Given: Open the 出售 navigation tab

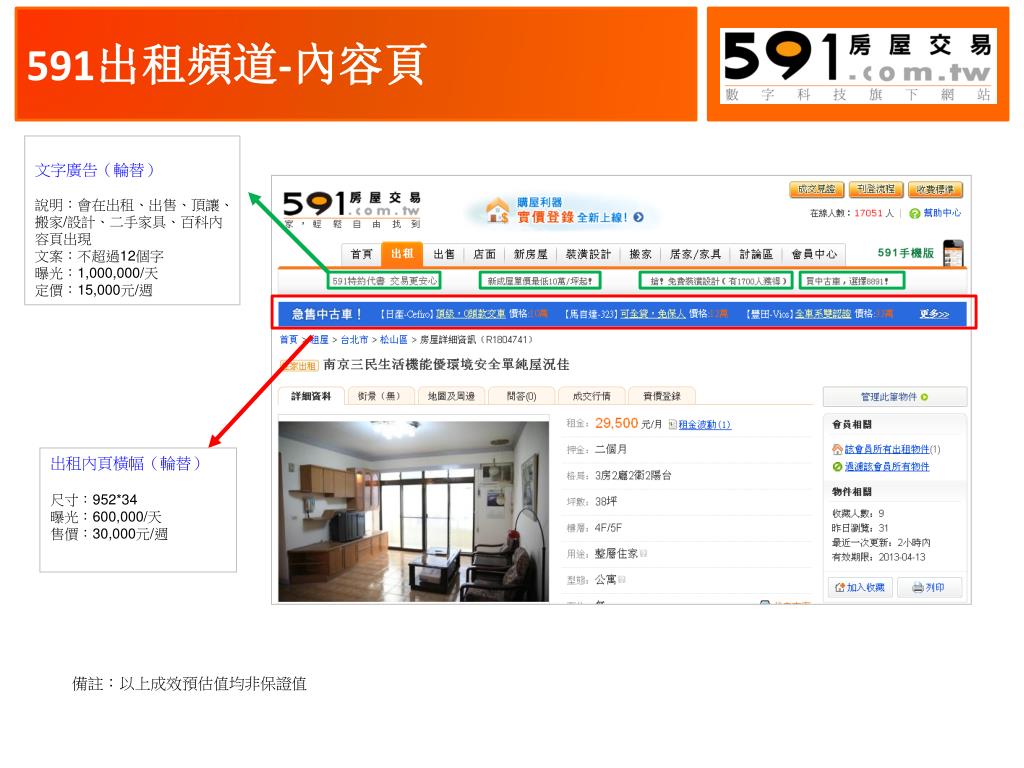Looking at the screenshot, I should click(x=444, y=254).
